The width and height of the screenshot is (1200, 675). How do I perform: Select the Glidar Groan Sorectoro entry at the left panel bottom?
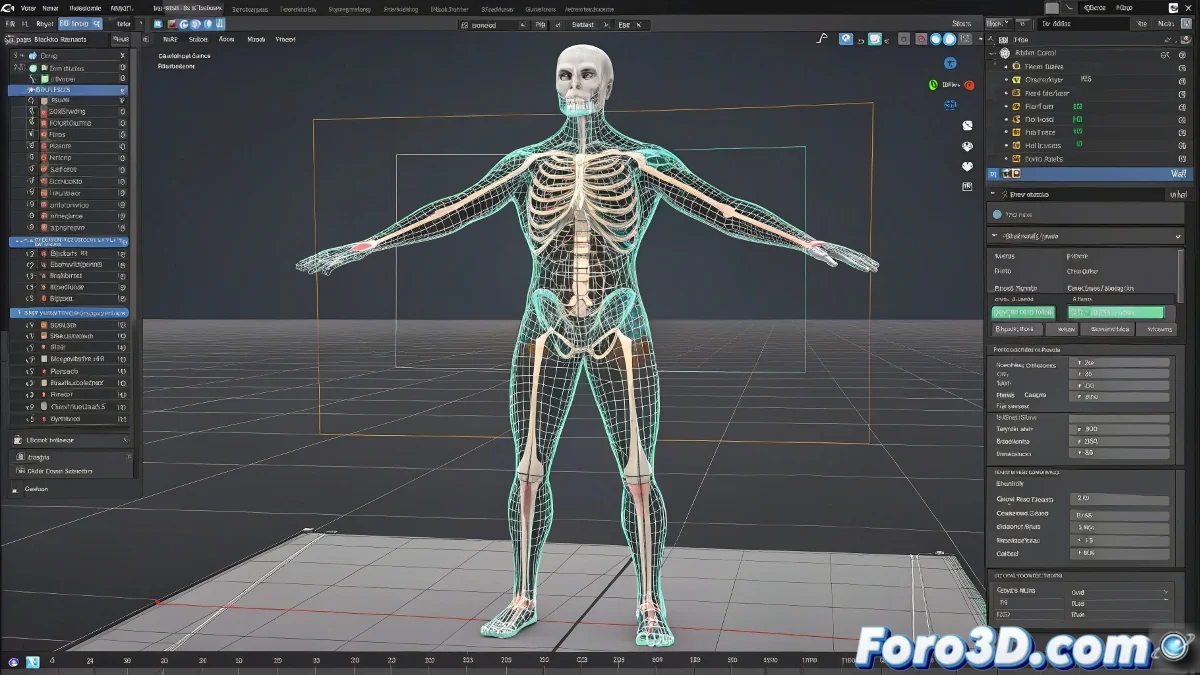point(70,470)
